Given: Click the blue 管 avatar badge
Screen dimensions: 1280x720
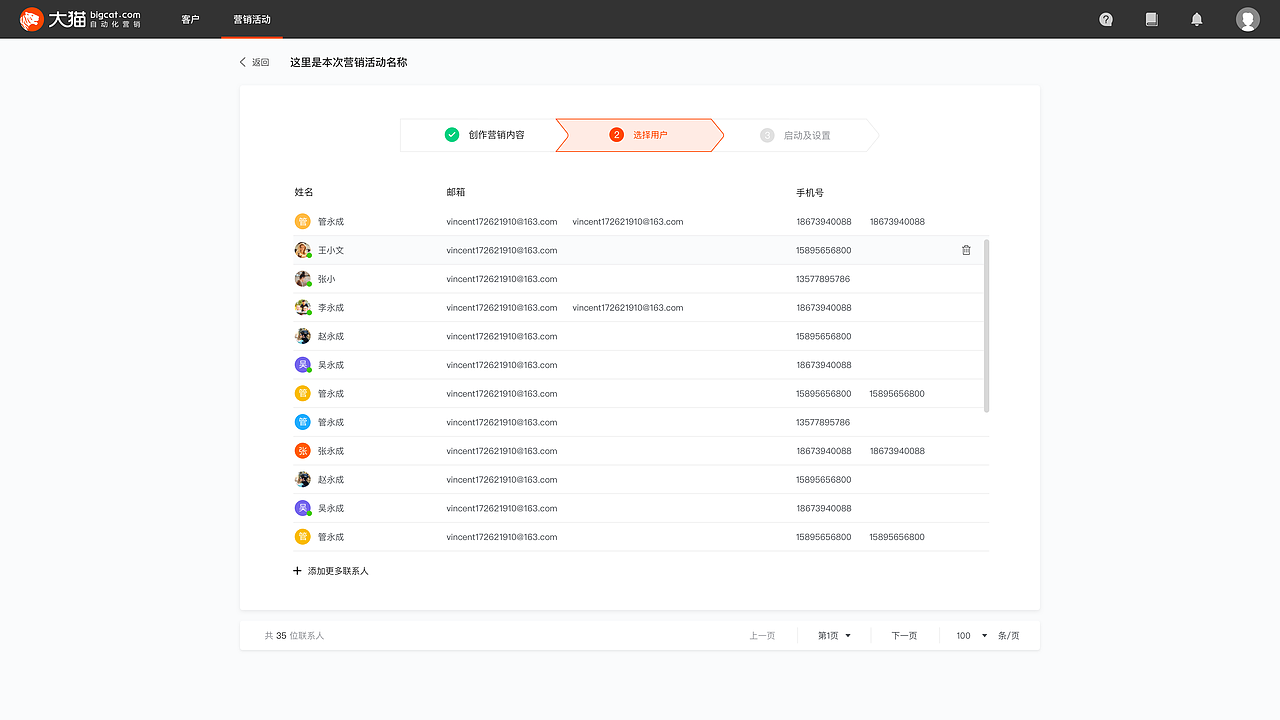Looking at the screenshot, I should click(x=303, y=422).
